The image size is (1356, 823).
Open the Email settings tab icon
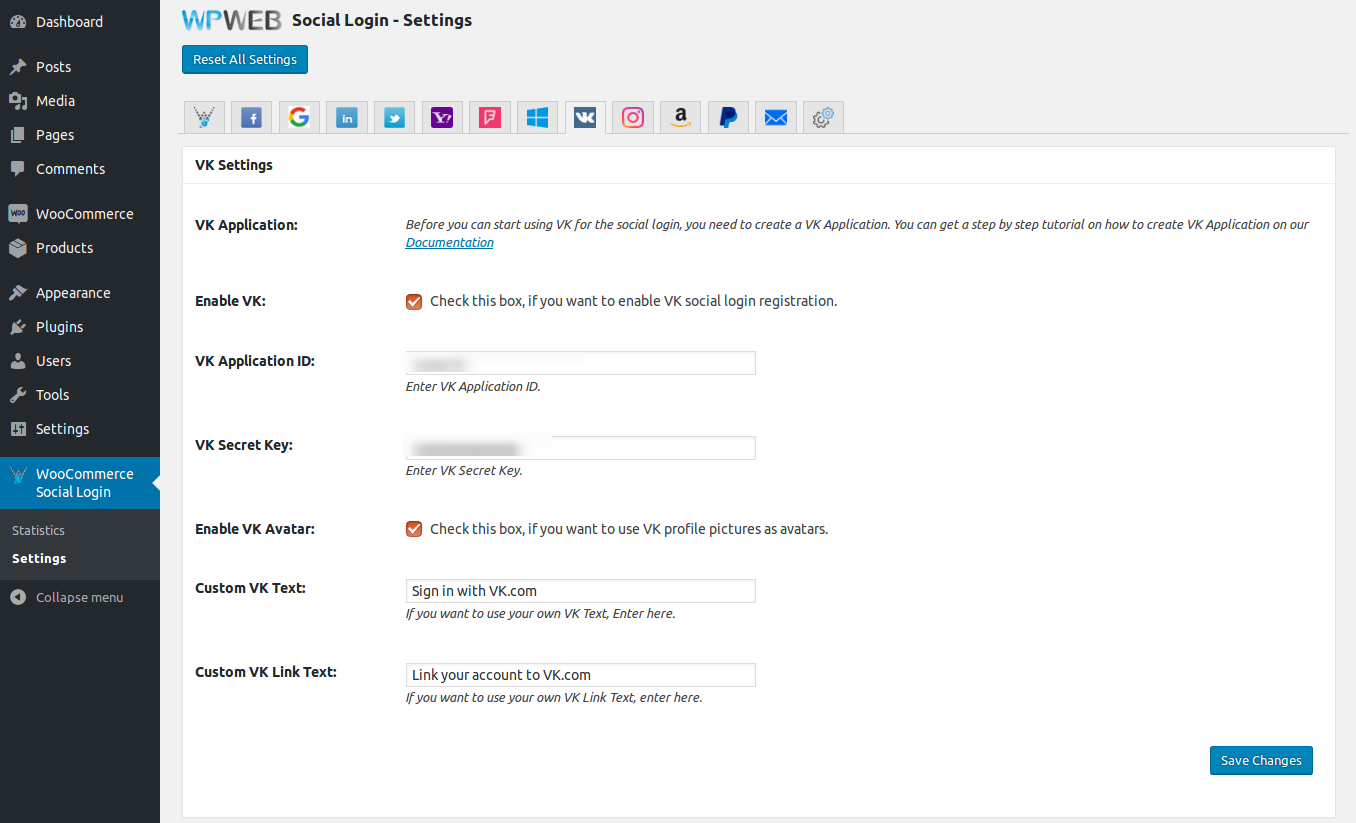tap(776, 118)
